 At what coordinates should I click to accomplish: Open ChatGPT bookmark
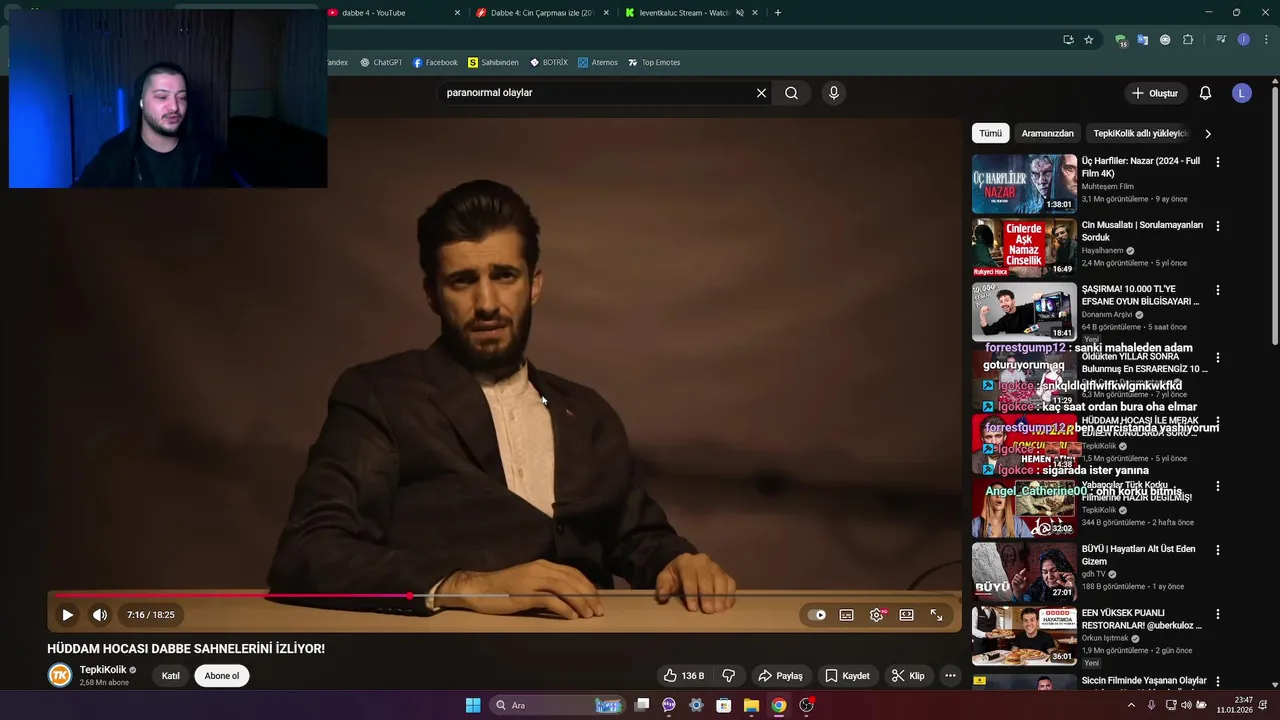[x=381, y=62]
